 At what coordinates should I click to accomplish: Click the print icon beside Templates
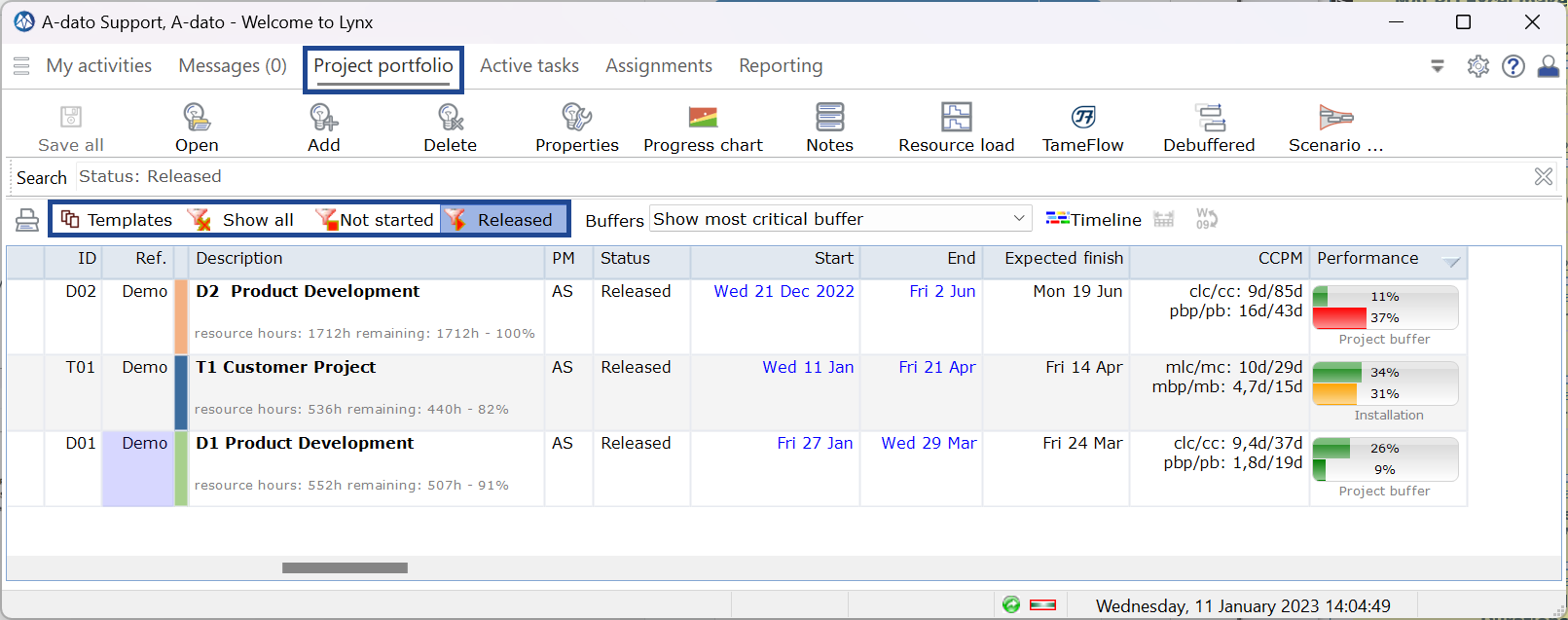point(27,220)
